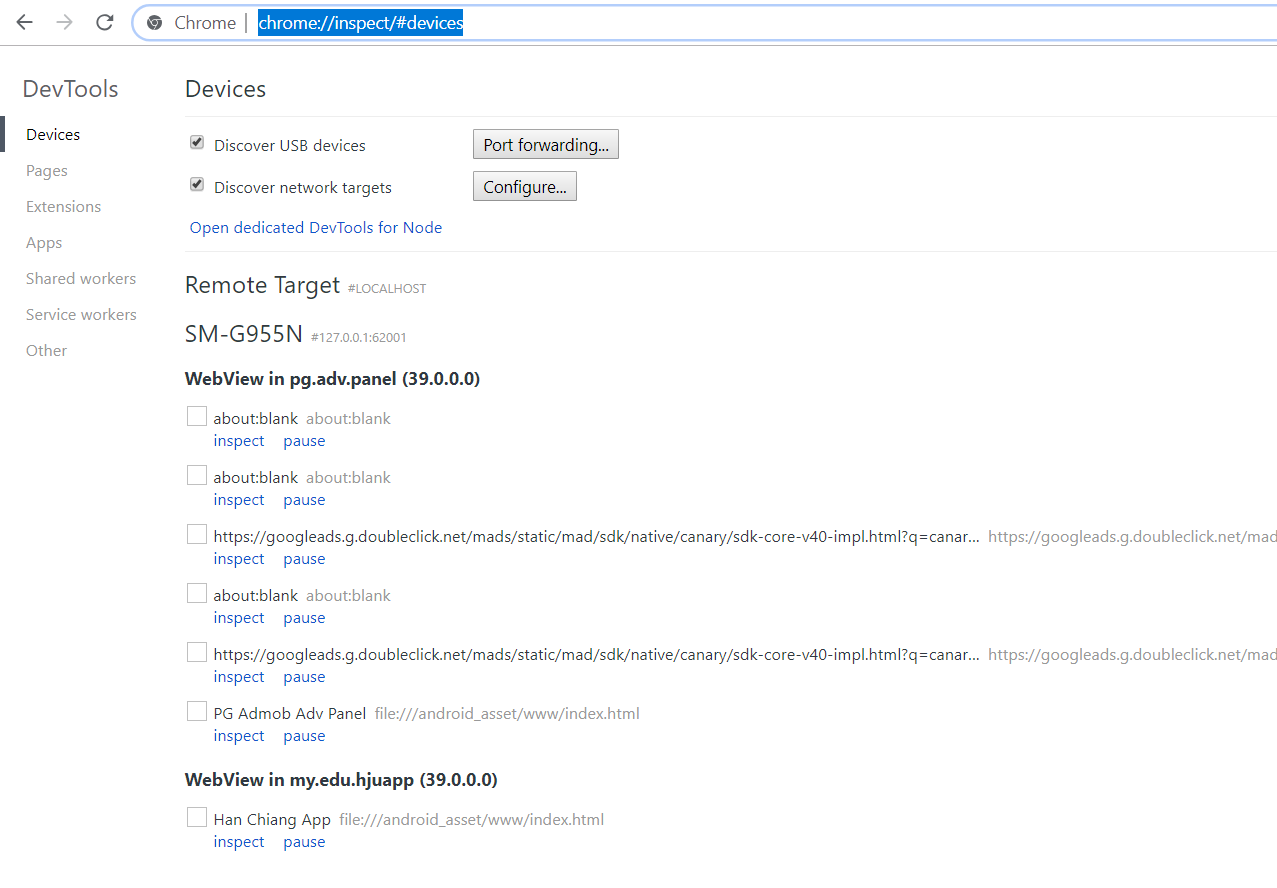Viewport: 1277px width, 888px height.
Task: Click the Chrome site info icon
Action: point(154,22)
